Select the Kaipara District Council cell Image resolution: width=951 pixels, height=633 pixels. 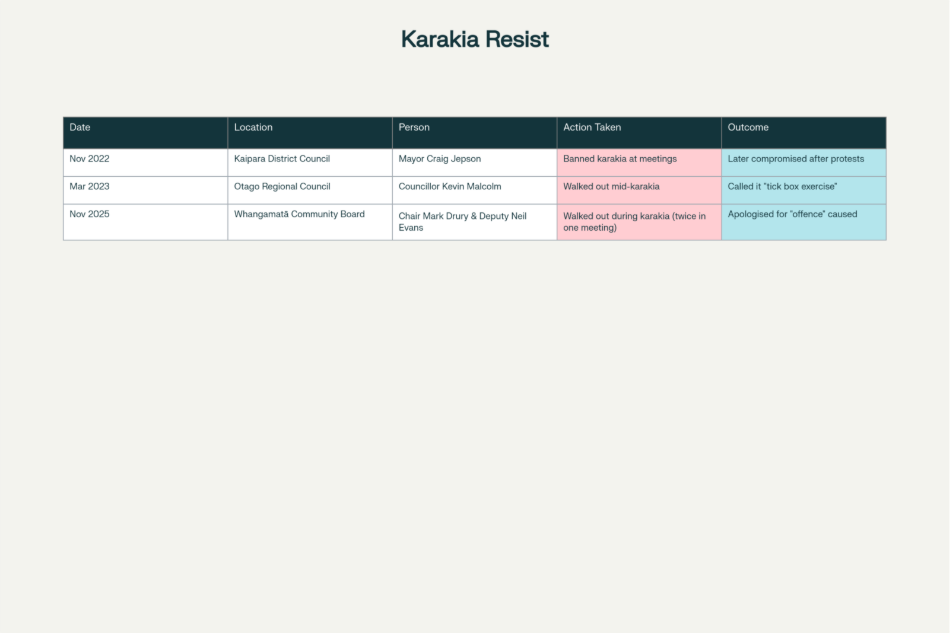310,160
